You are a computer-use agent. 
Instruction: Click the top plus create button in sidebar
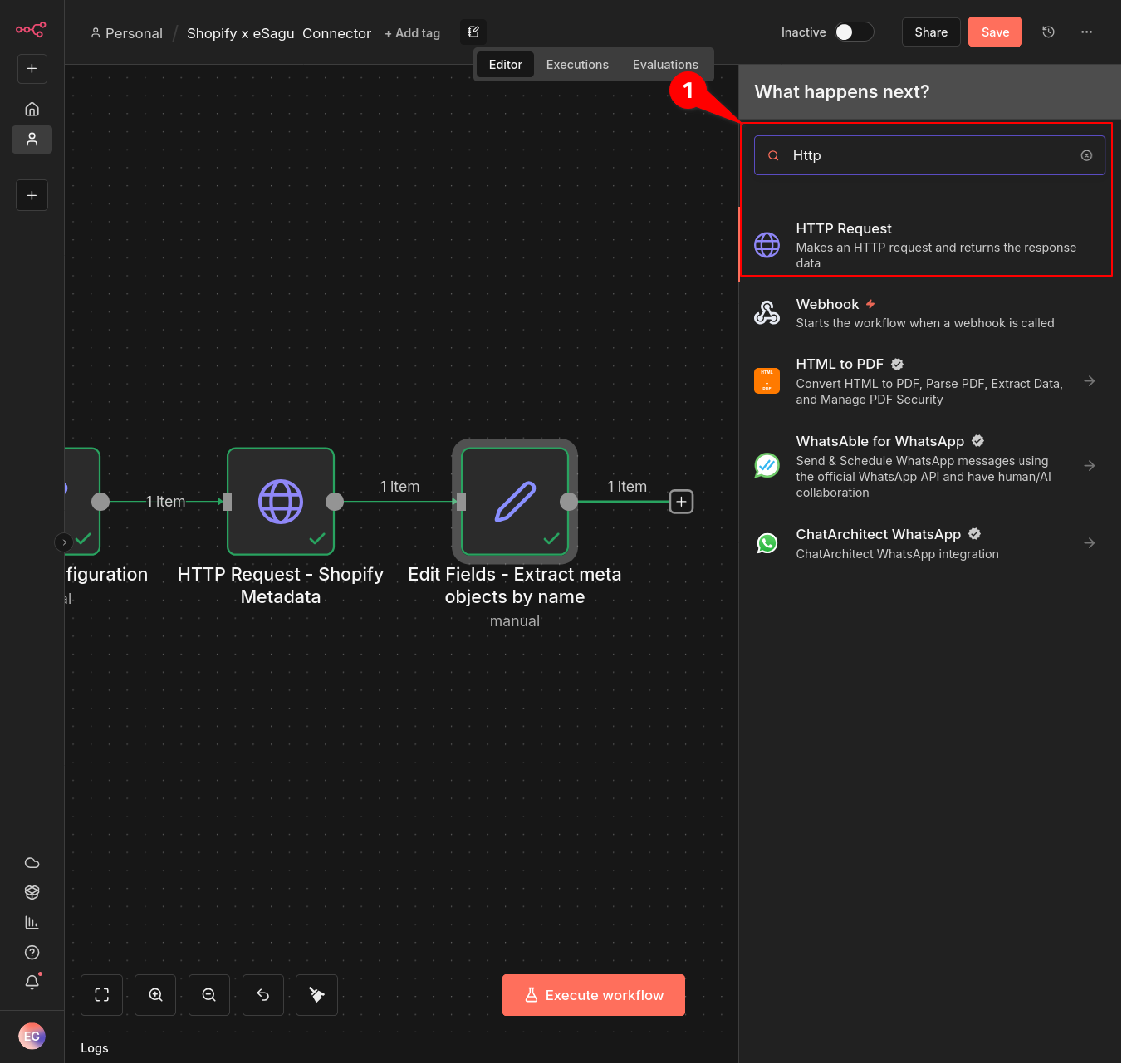[32, 69]
